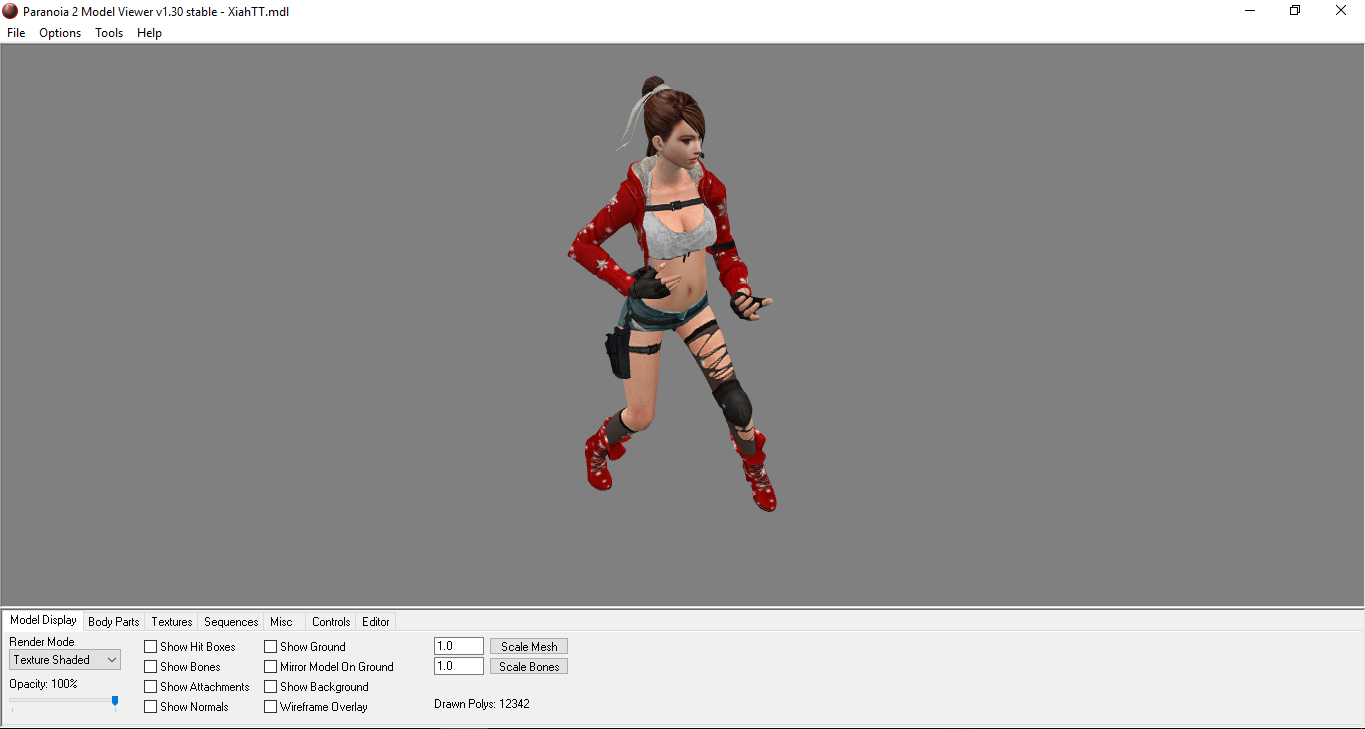
Task: Restore down the Model Viewer window
Action: click(x=1295, y=11)
